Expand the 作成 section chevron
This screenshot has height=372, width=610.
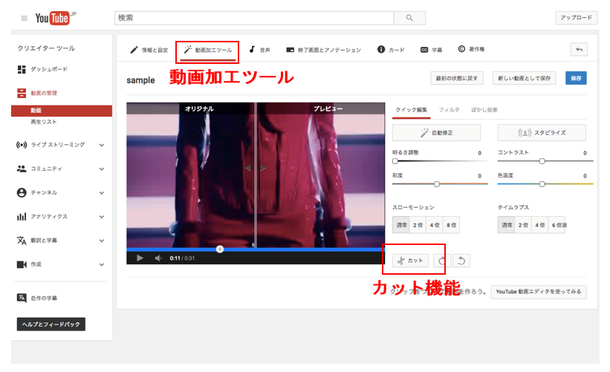tap(102, 265)
